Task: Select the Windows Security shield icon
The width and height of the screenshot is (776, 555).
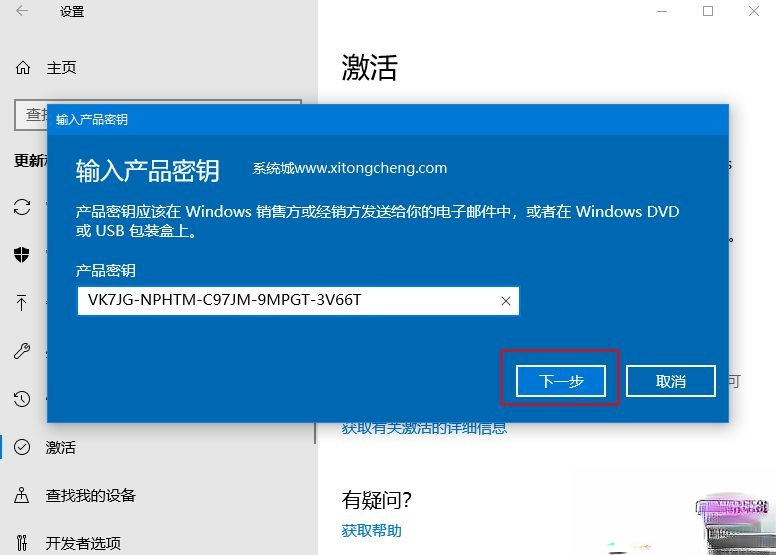Action: tap(22, 255)
